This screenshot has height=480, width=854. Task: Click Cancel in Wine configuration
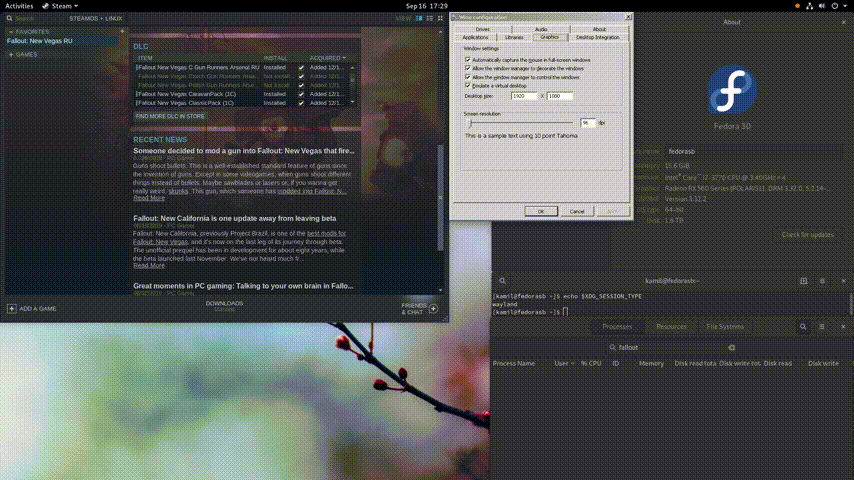coord(577,211)
